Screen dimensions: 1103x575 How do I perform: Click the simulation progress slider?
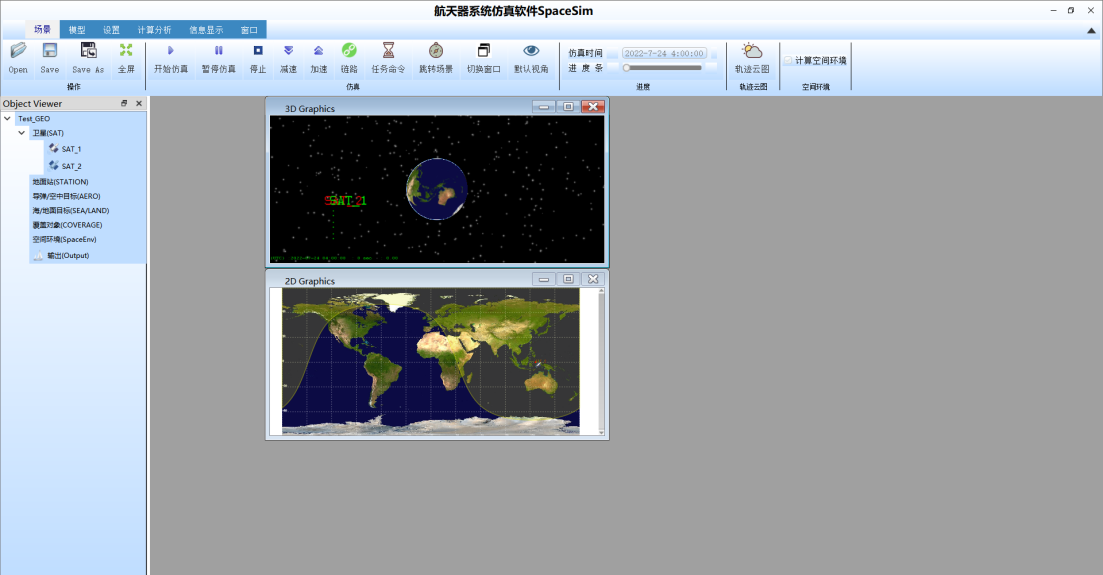[662, 68]
